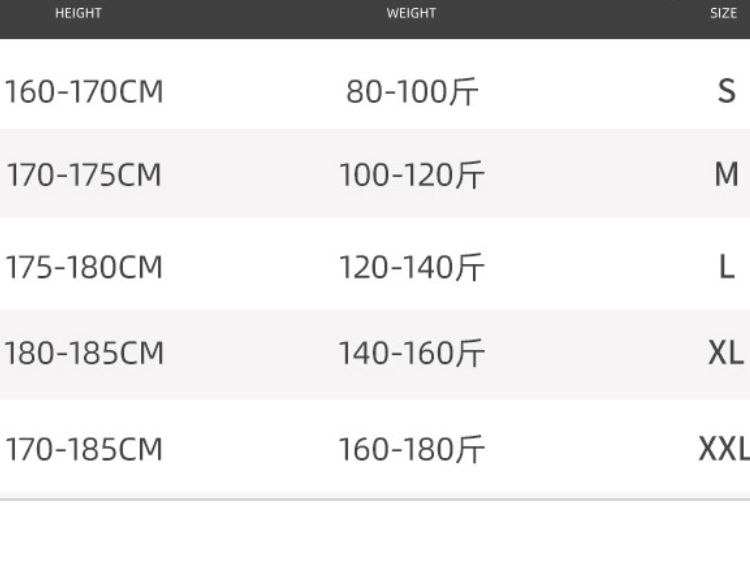Click the 160-180斤 weight value

[x=411, y=449]
